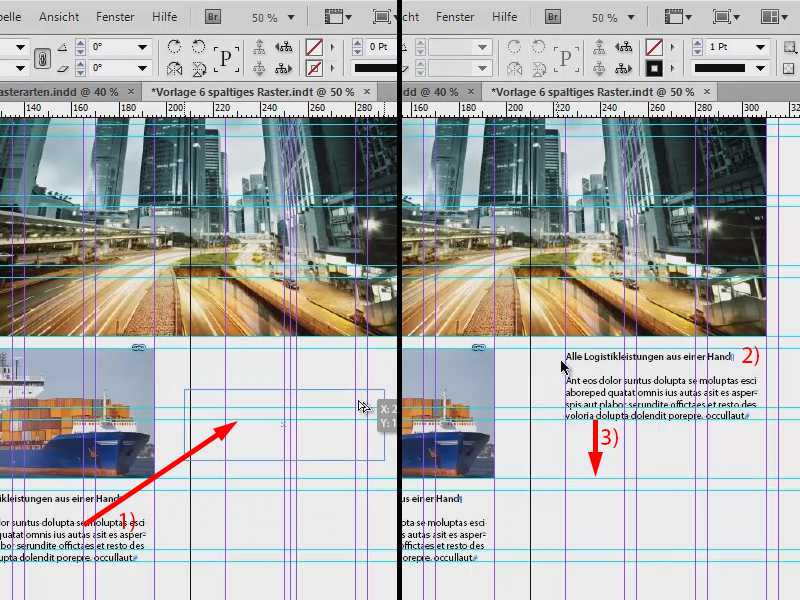The height and width of the screenshot is (600, 800).
Task: Increase stroke weight with the up stepper
Action: click(697, 43)
